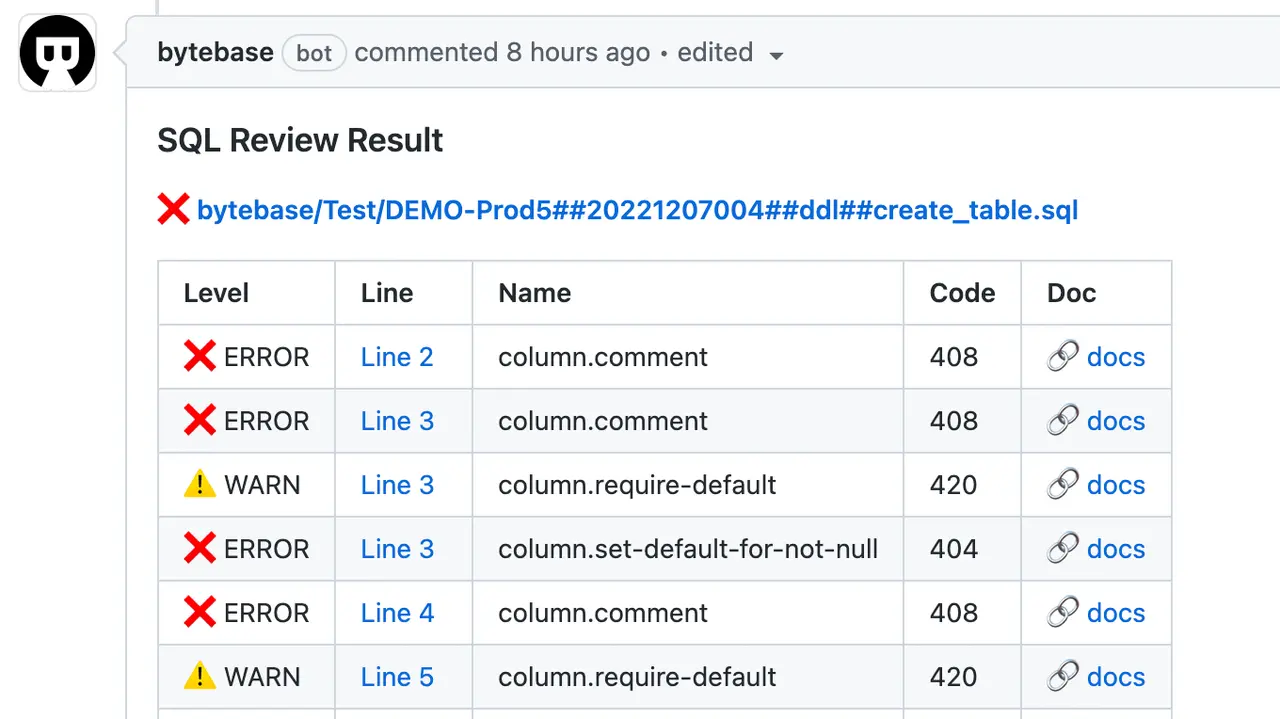The image size is (1280, 719).
Task: Open docs for column.set-default-for-not-null
Action: 1115,549
